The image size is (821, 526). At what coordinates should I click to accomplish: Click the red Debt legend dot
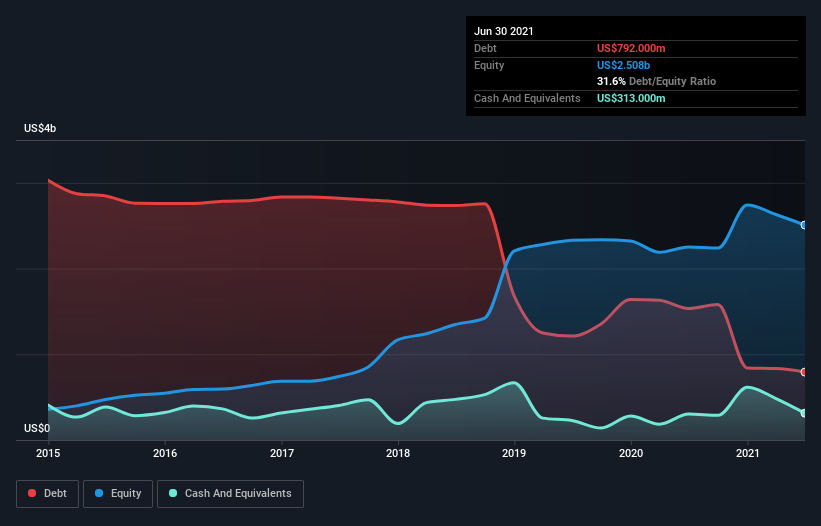[32, 493]
